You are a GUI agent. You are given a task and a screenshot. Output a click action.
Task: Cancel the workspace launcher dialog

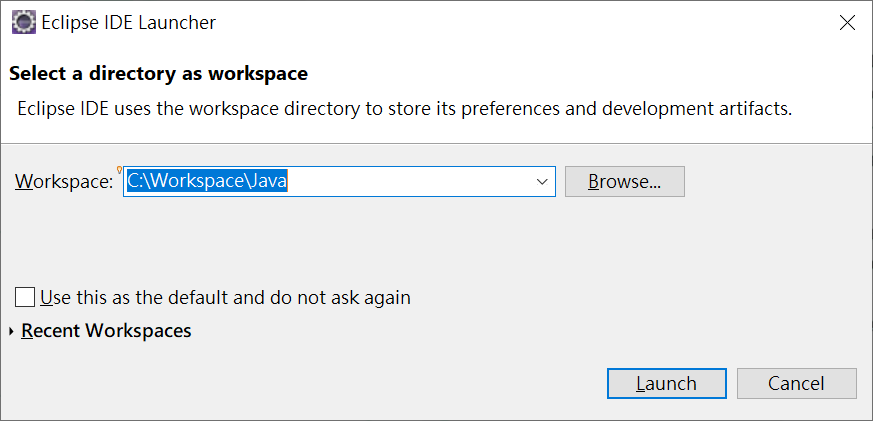pyautogui.click(x=796, y=383)
